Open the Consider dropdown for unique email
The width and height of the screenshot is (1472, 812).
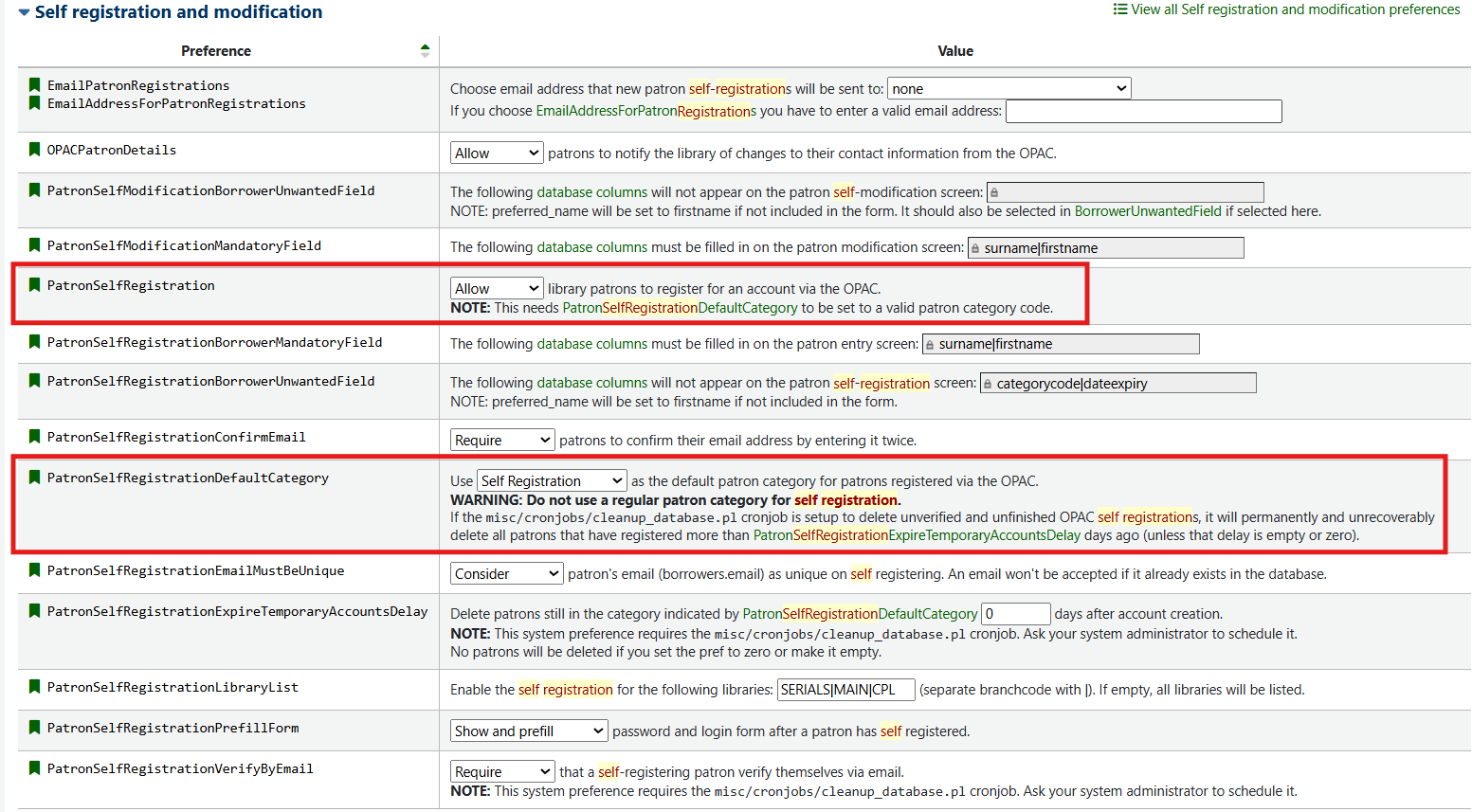pos(506,574)
